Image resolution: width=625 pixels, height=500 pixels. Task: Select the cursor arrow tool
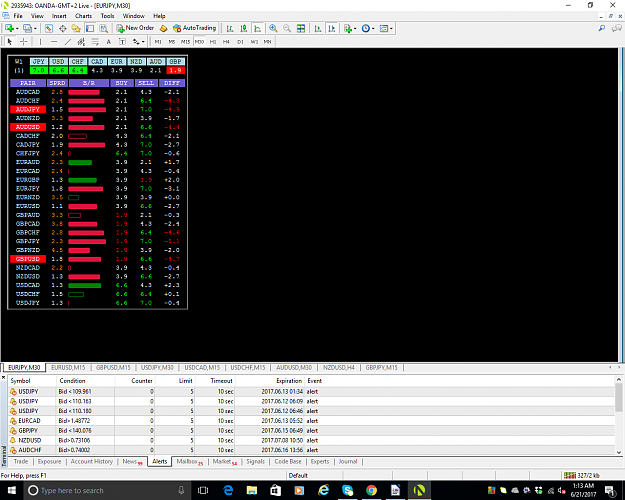click(10, 41)
